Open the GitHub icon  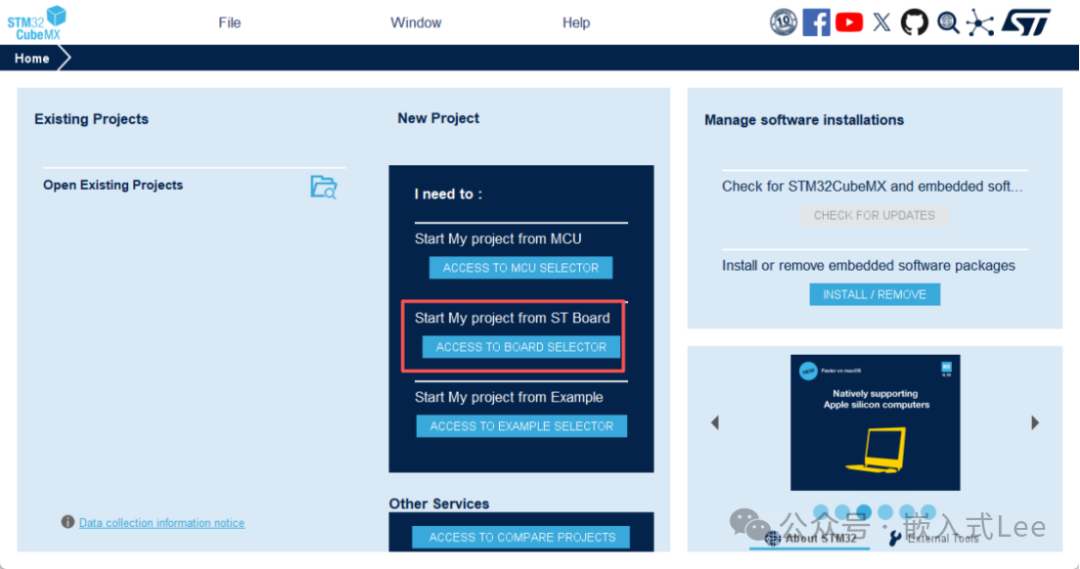pos(915,23)
